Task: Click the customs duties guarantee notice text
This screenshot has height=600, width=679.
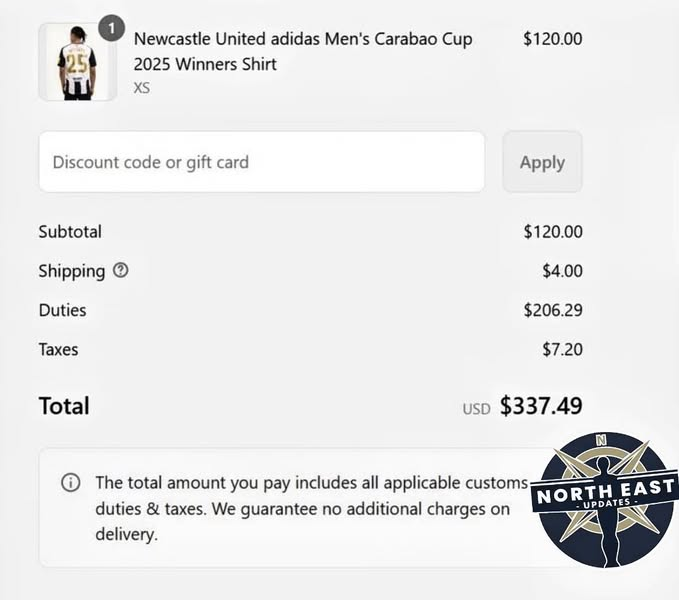Action: [x=311, y=509]
